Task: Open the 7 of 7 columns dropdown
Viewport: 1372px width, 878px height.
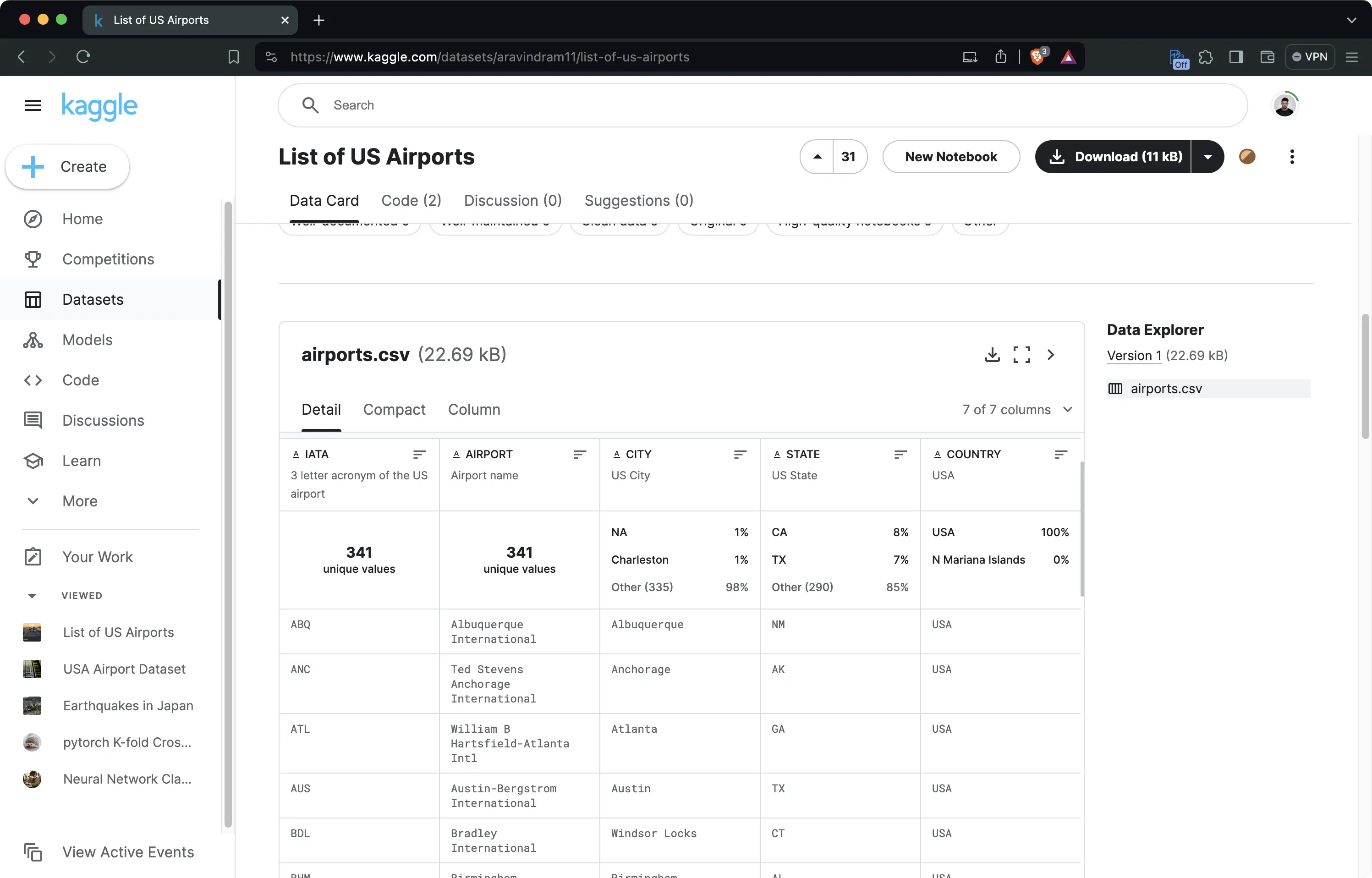Action: 1017,410
